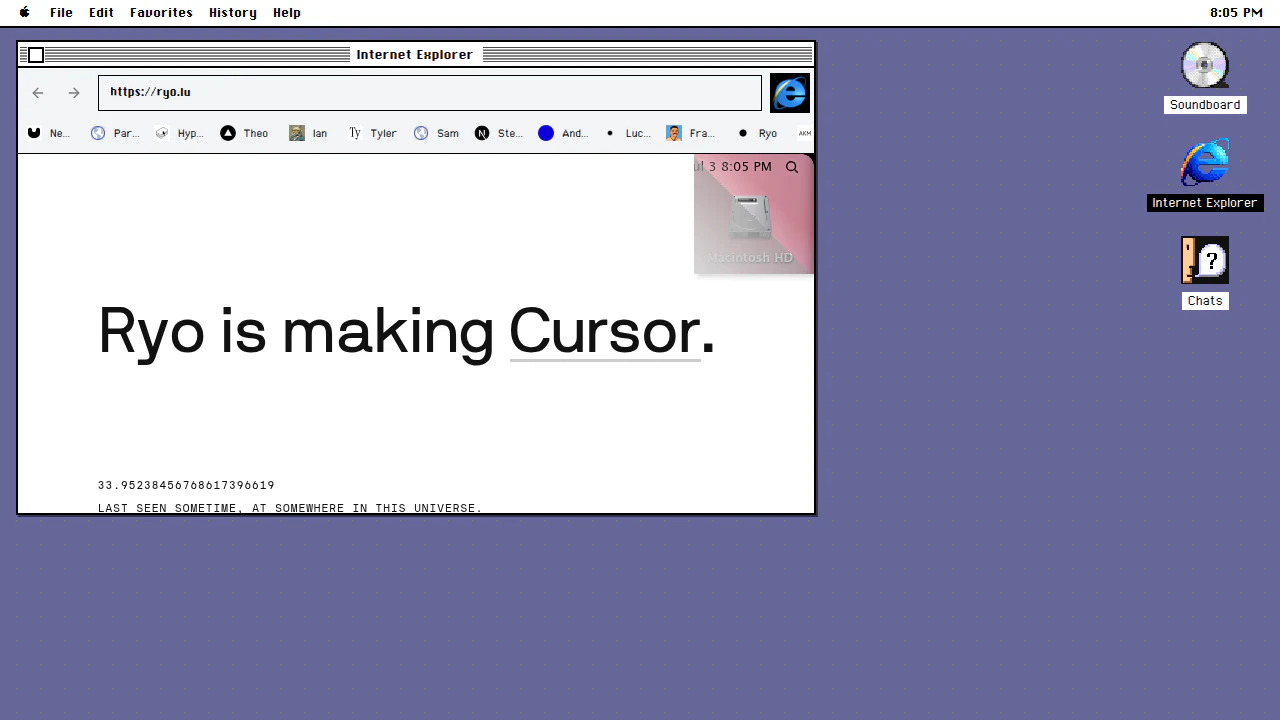
Task: Open the Tyler favorite bookmark
Action: 372,133
